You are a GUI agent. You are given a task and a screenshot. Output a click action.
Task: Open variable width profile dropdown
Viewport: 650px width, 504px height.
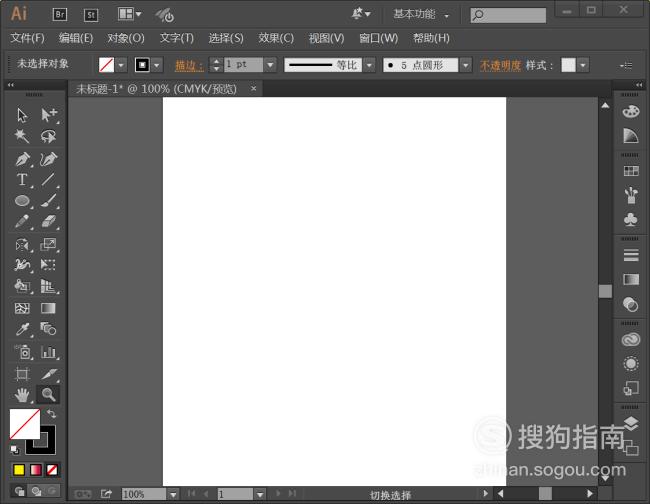pos(369,65)
